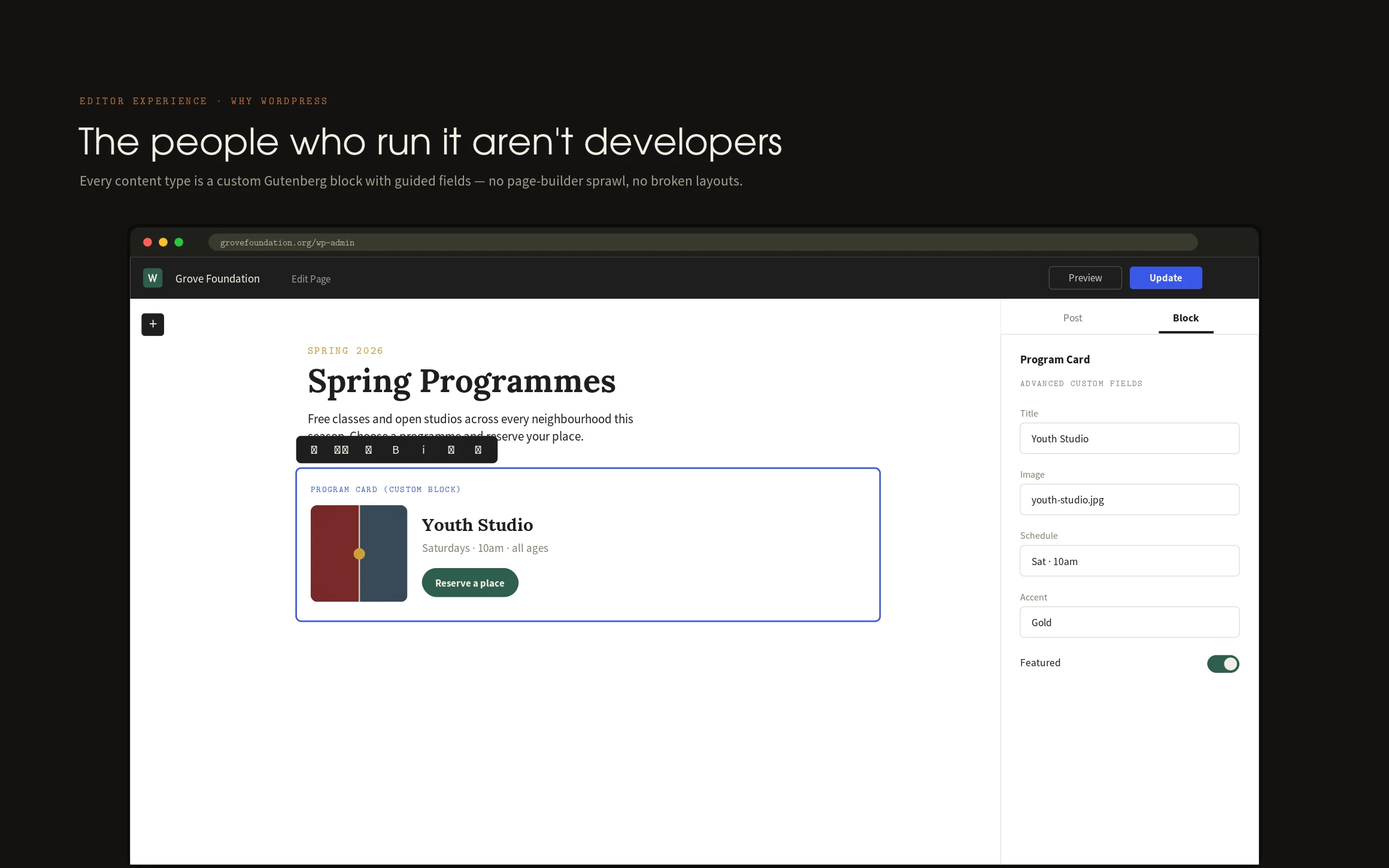The width and height of the screenshot is (1389, 868).
Task: Click the Free classes and open studios paragraph
Action: (x=470, y=427)
